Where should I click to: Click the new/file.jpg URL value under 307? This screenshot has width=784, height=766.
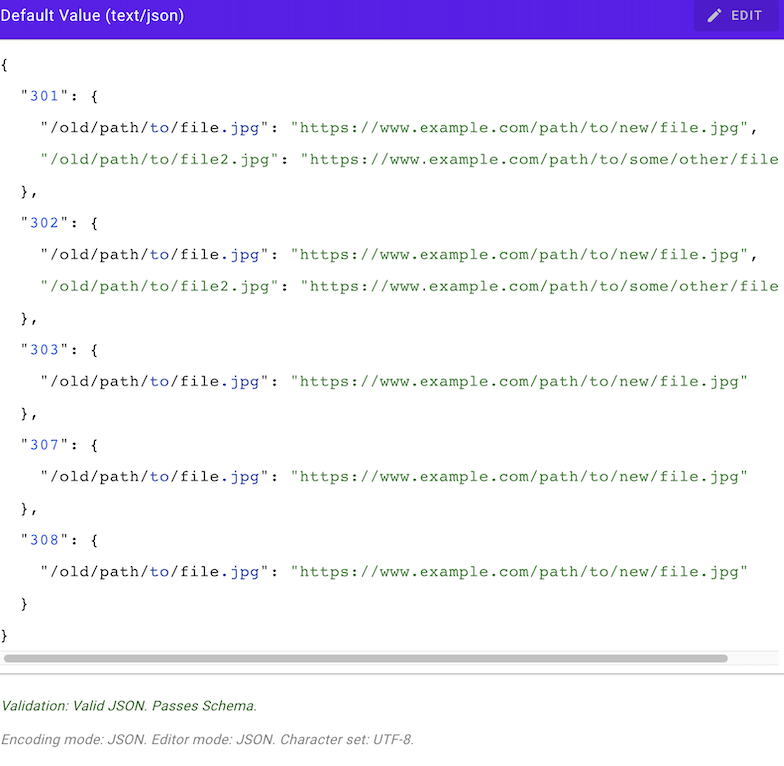click(519, 477)
